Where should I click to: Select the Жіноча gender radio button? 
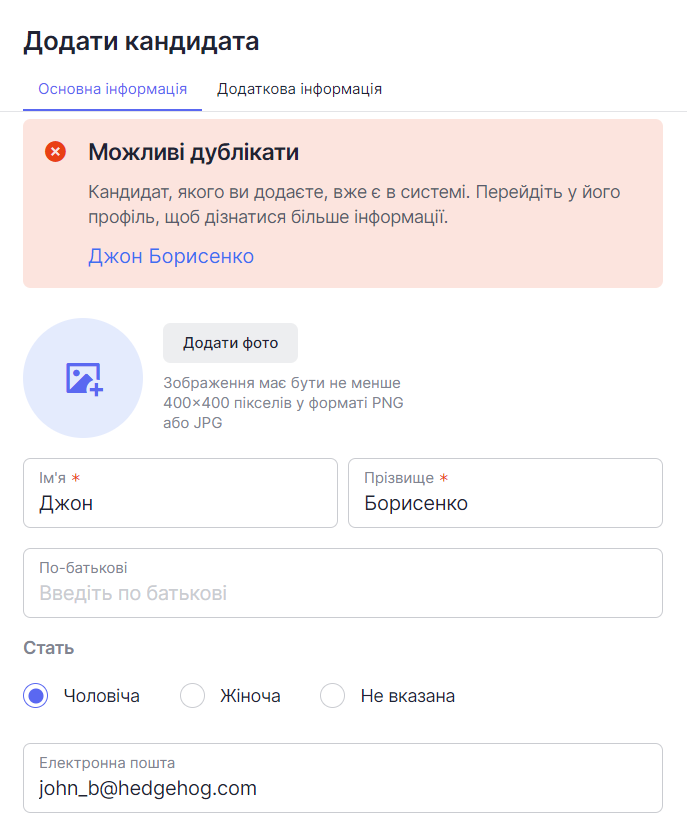tap(192, 696)
